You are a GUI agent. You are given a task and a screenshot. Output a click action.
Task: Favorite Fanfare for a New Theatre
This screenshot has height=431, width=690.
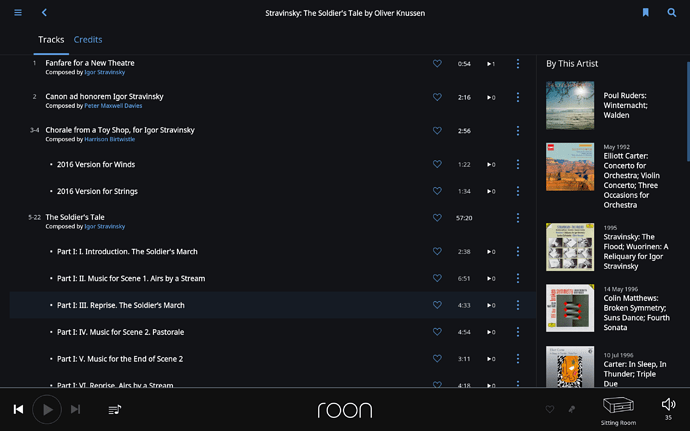(x=437, y=63)
